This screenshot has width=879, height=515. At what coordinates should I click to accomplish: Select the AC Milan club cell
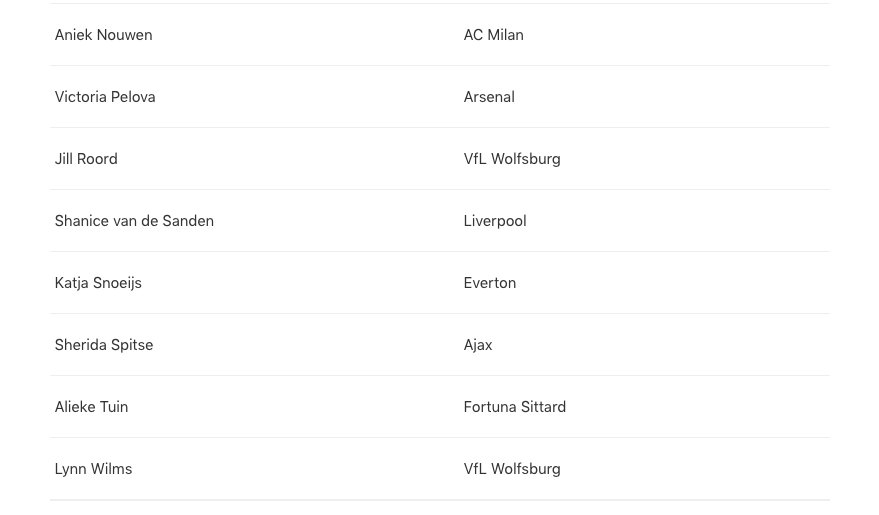point(493,35)
